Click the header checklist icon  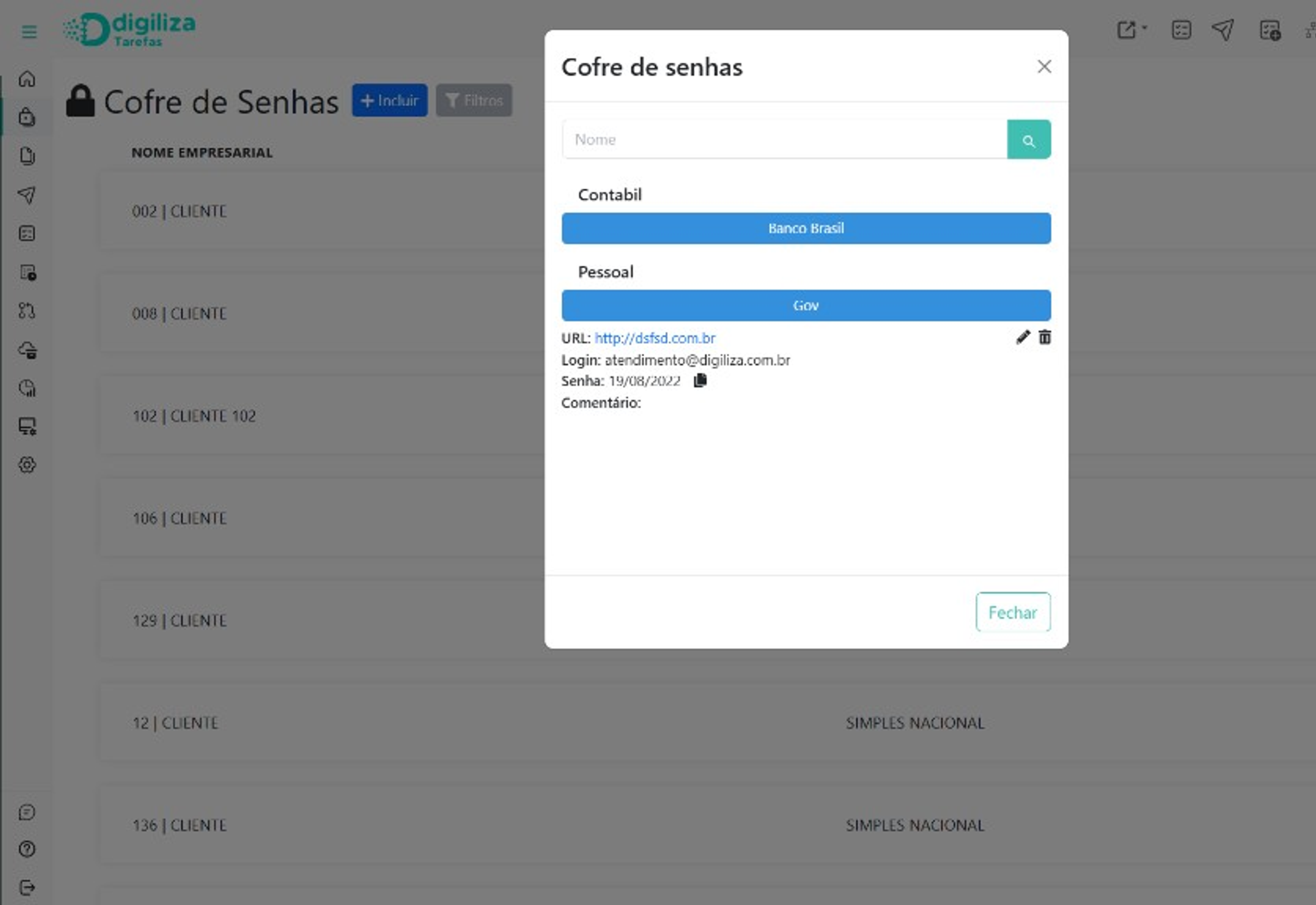tap(1181, 29)
